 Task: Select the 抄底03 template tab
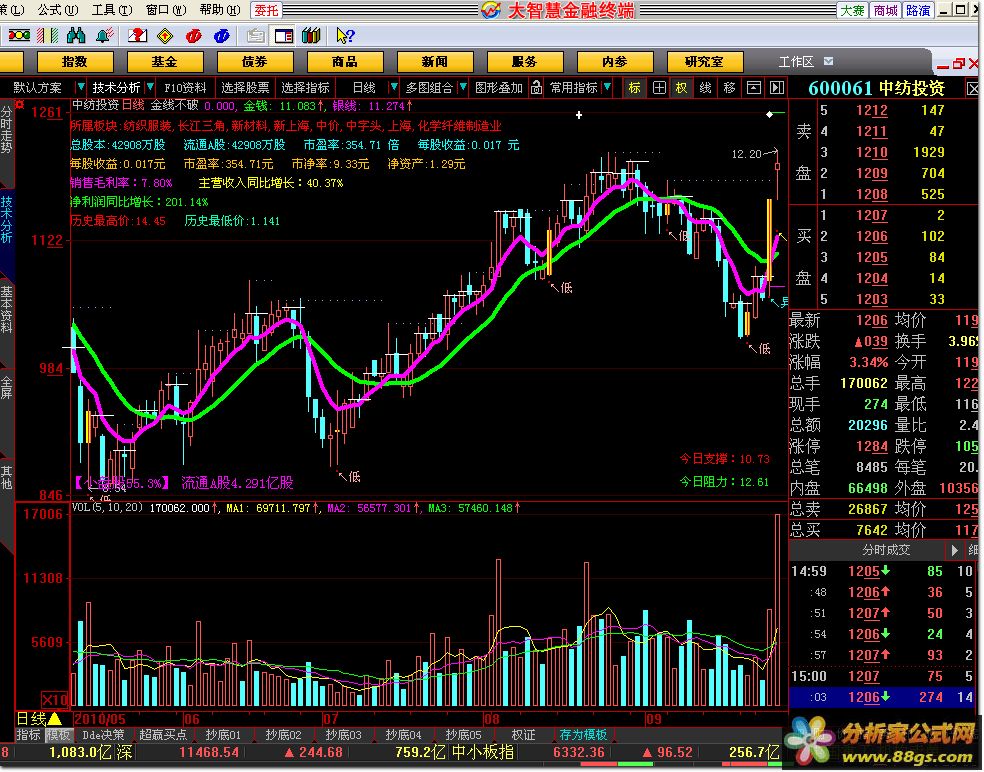click(x=343, y=735)
